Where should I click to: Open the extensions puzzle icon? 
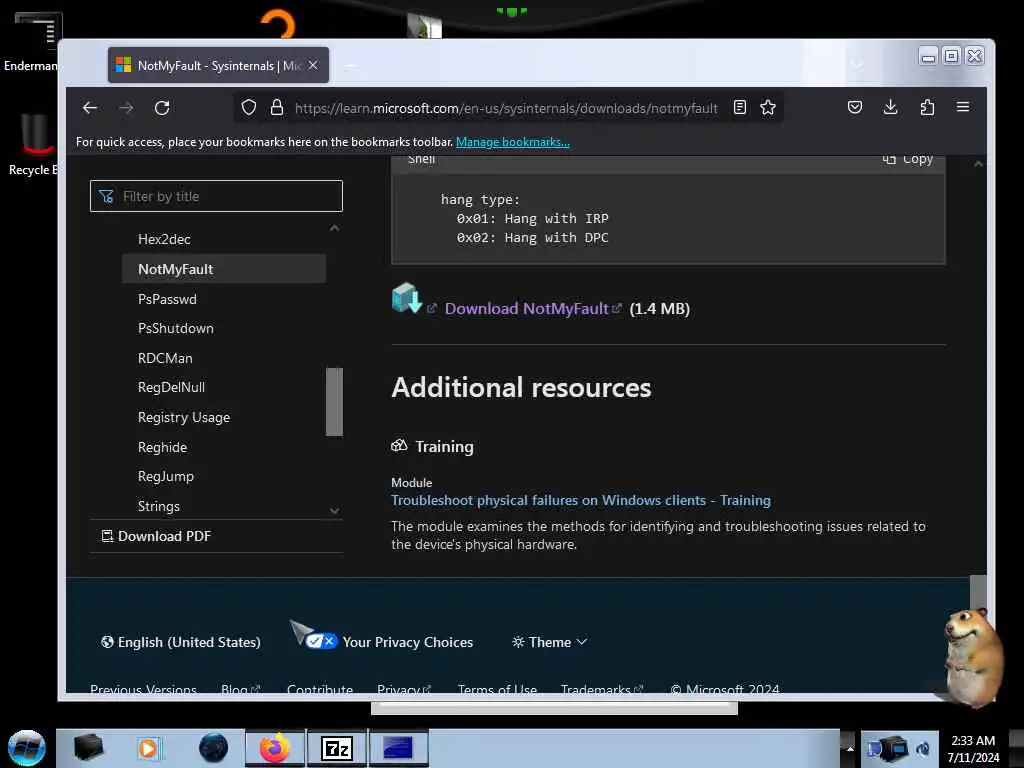[x=927, y=108]
